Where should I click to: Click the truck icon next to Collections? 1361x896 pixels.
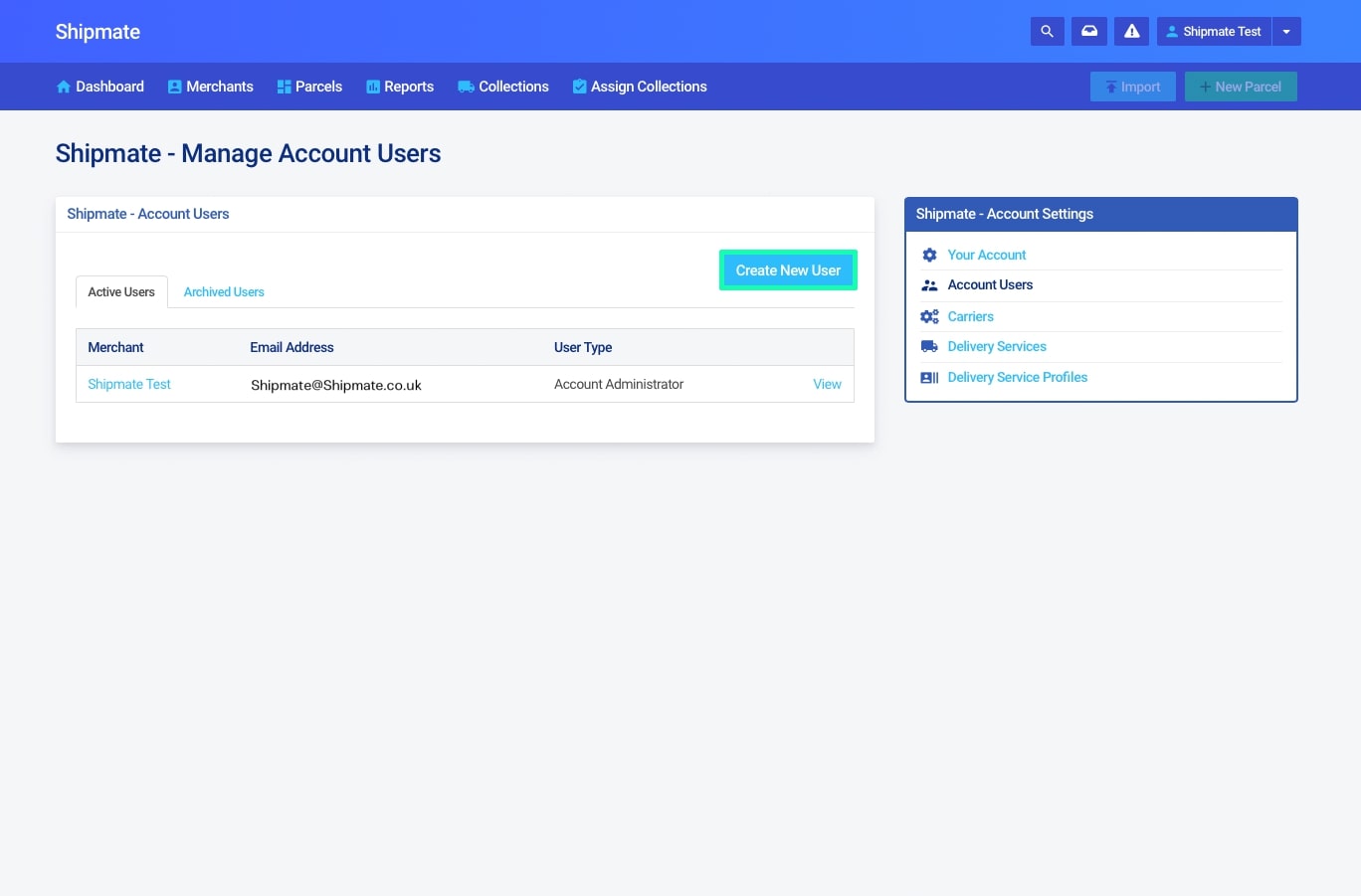tap(466, 87)
